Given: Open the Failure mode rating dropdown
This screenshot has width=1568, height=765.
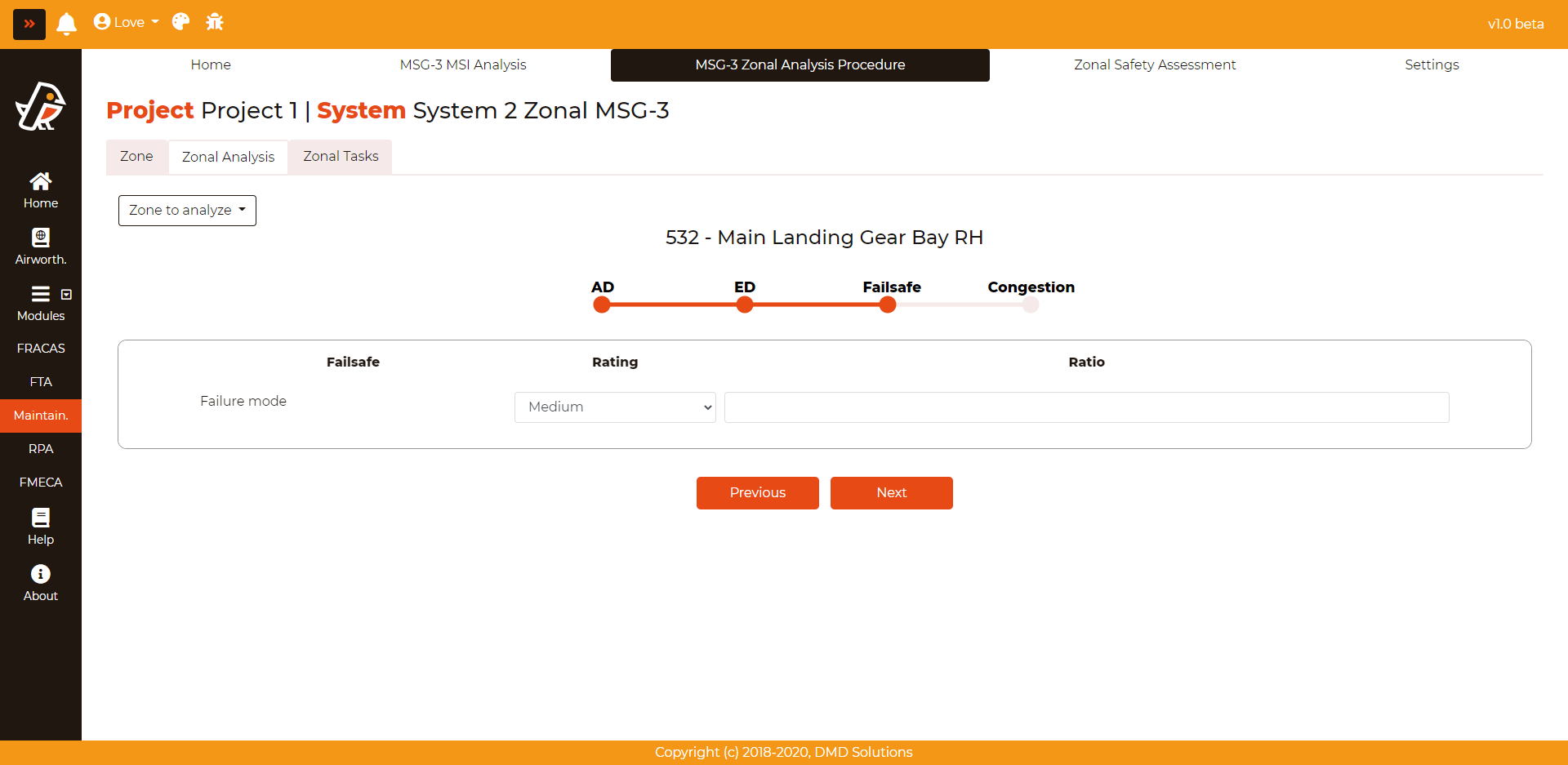Looking at the screenshot, I should pyautogui.click(x=615, y=407).
